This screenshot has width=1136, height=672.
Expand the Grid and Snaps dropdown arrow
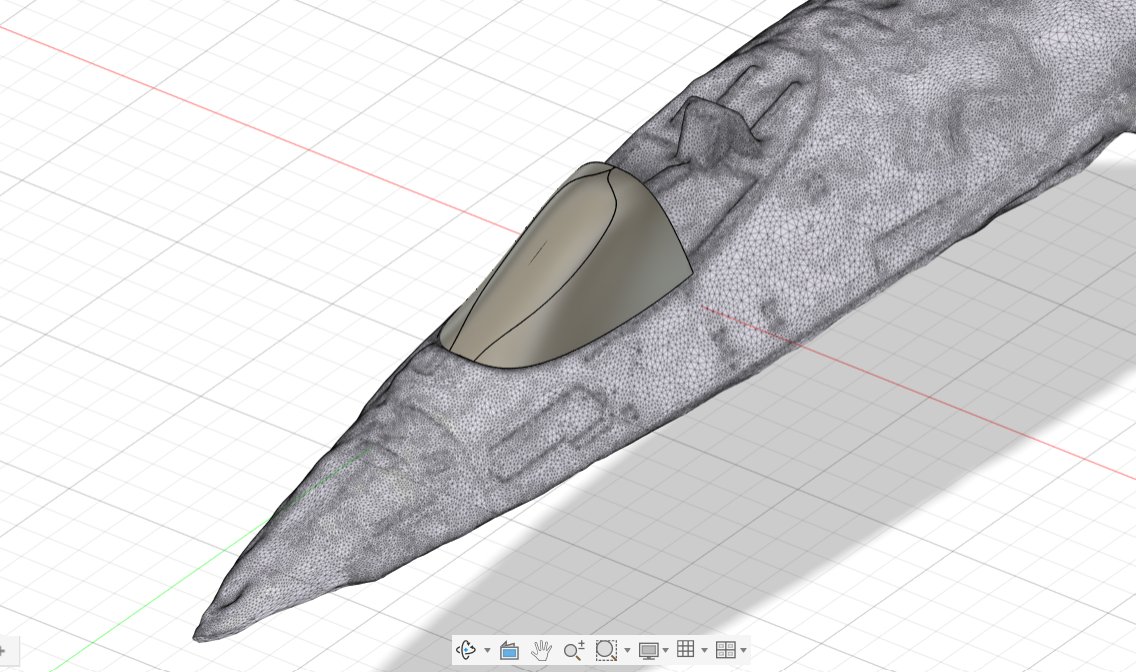pos(703,650)
